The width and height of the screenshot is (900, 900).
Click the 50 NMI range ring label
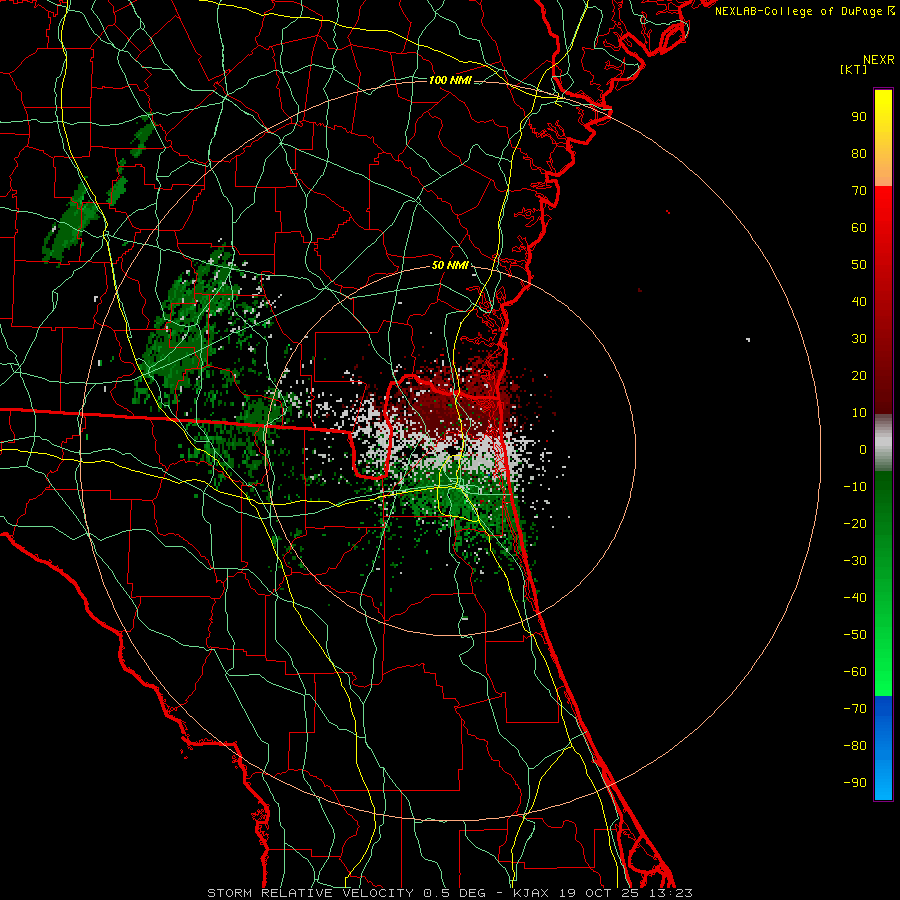[450, 265]
